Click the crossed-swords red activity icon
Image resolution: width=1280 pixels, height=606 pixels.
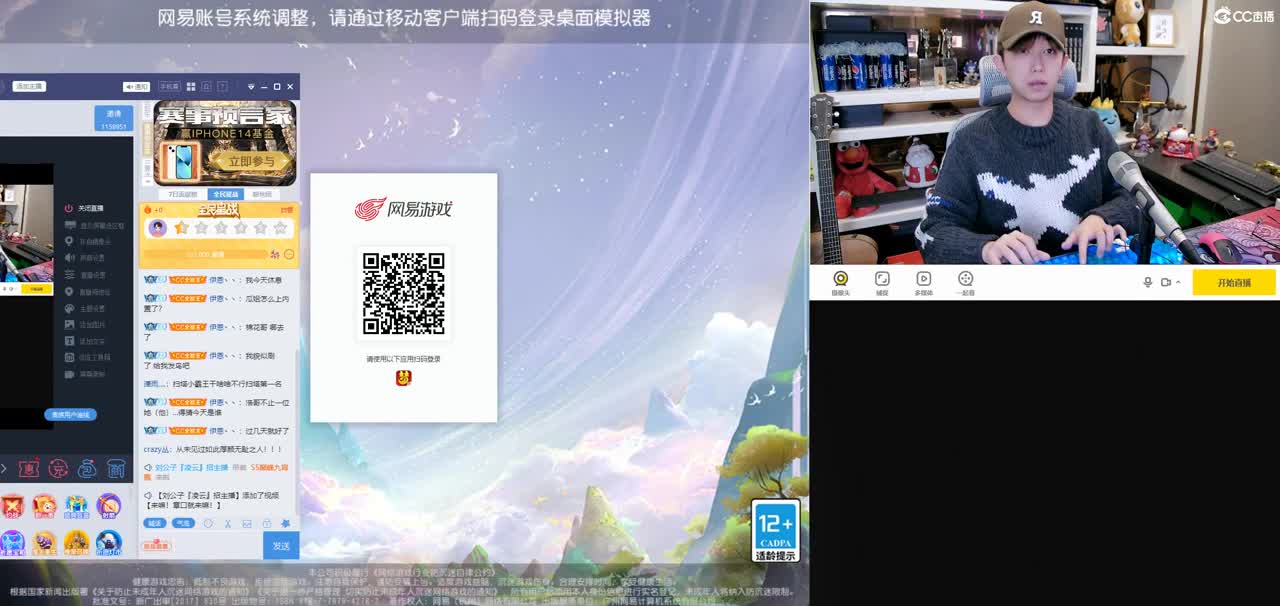(x=12, y=507)
